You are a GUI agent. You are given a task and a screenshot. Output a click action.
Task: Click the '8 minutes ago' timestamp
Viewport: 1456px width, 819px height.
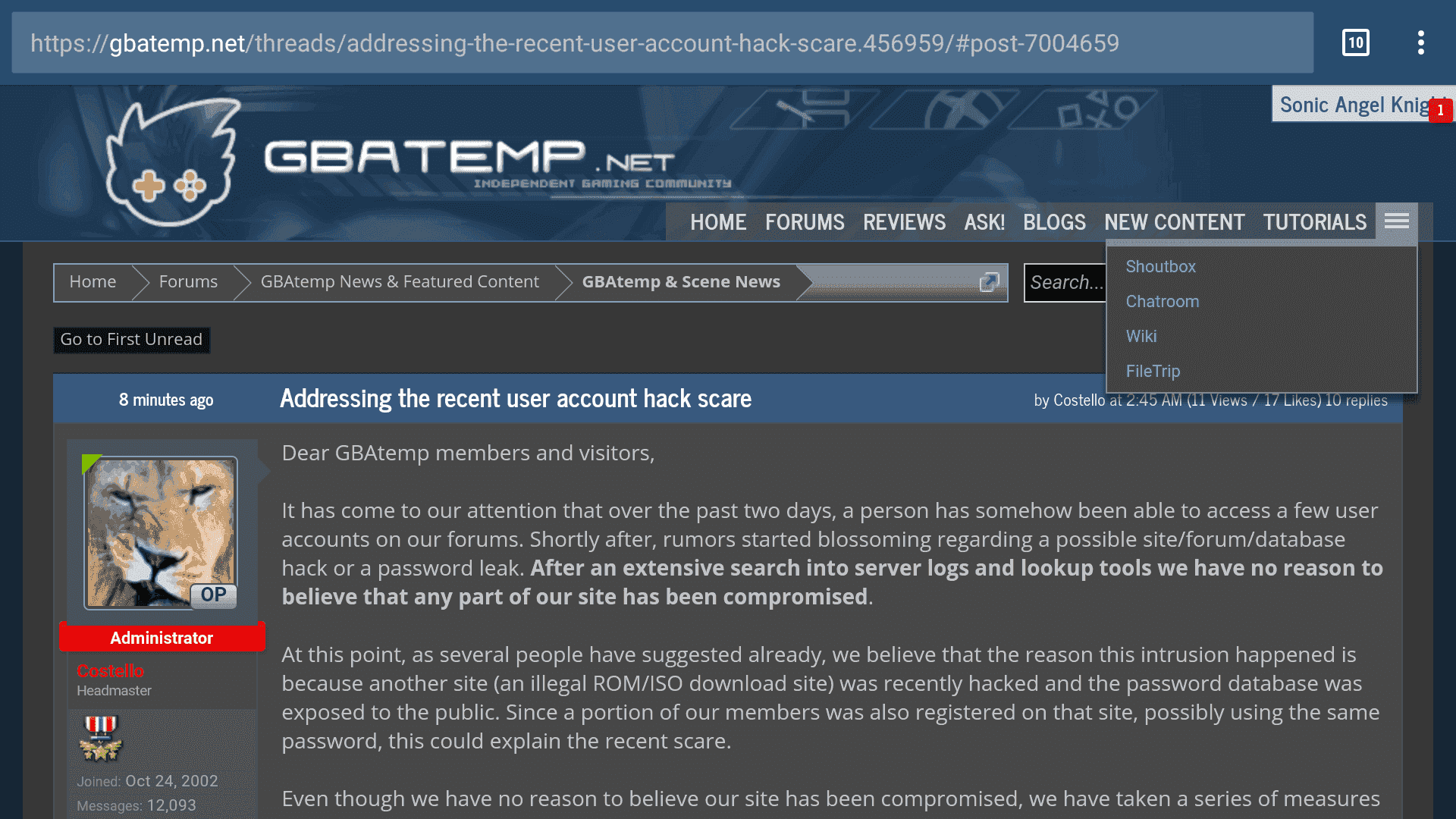166,400
